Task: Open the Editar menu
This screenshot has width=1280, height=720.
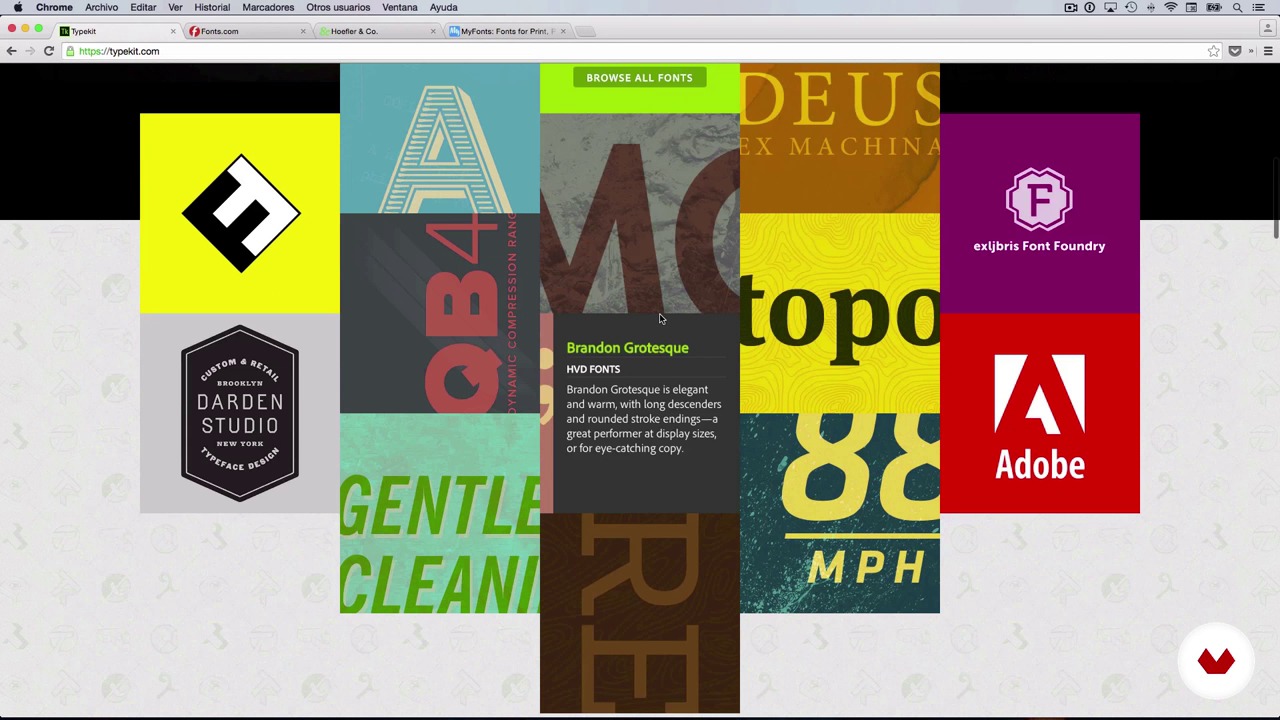Action: point(143,7)
